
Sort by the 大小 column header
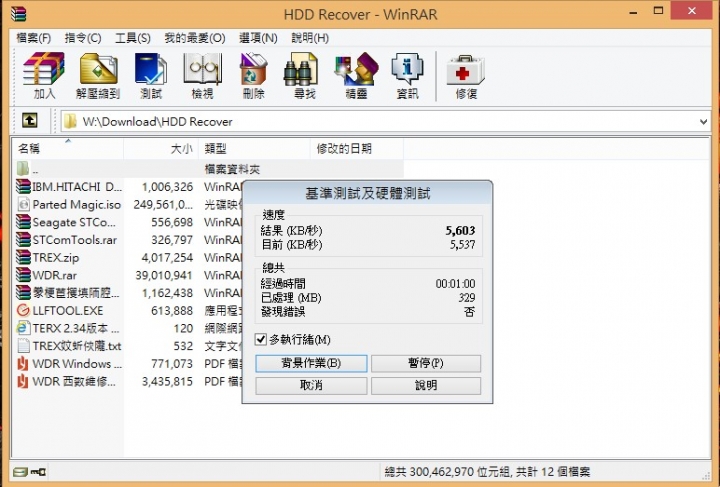pos(161,149)
